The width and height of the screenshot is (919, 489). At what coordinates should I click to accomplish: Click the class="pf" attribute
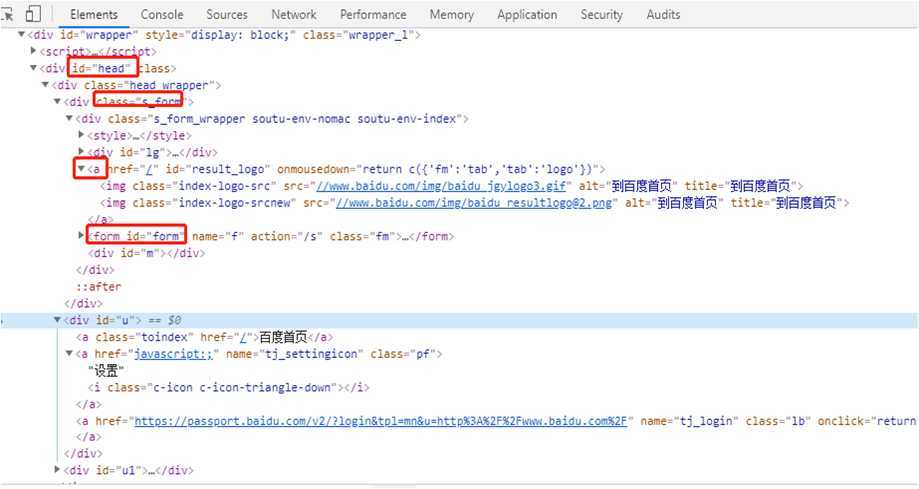coord(403,354)
